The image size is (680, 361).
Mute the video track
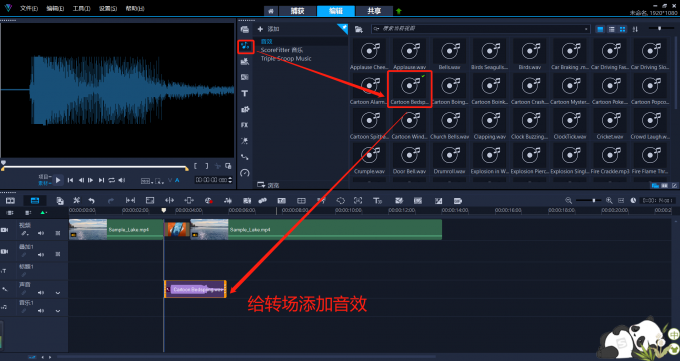(41, 233)
